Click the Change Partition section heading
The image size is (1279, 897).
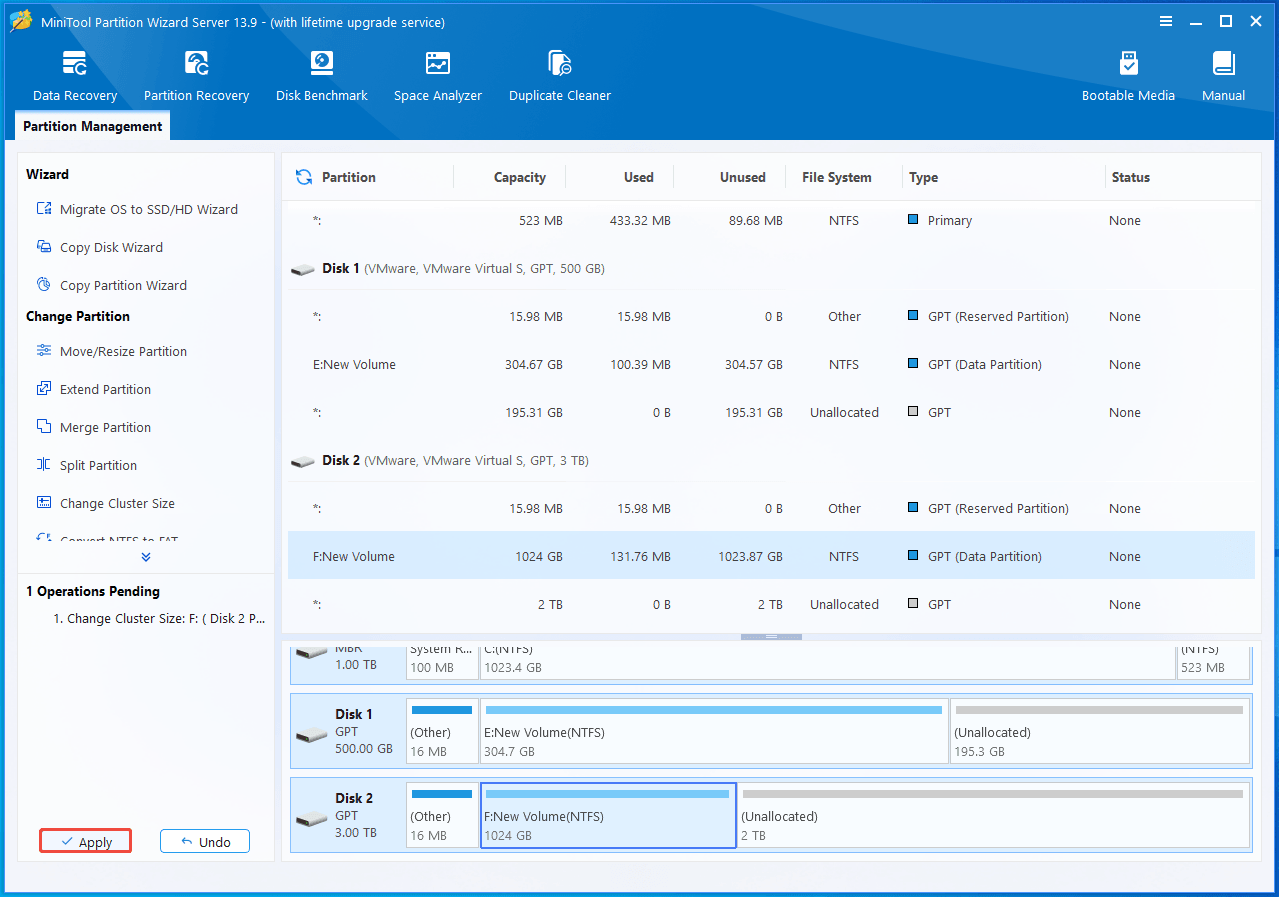[x=78, y=316]
